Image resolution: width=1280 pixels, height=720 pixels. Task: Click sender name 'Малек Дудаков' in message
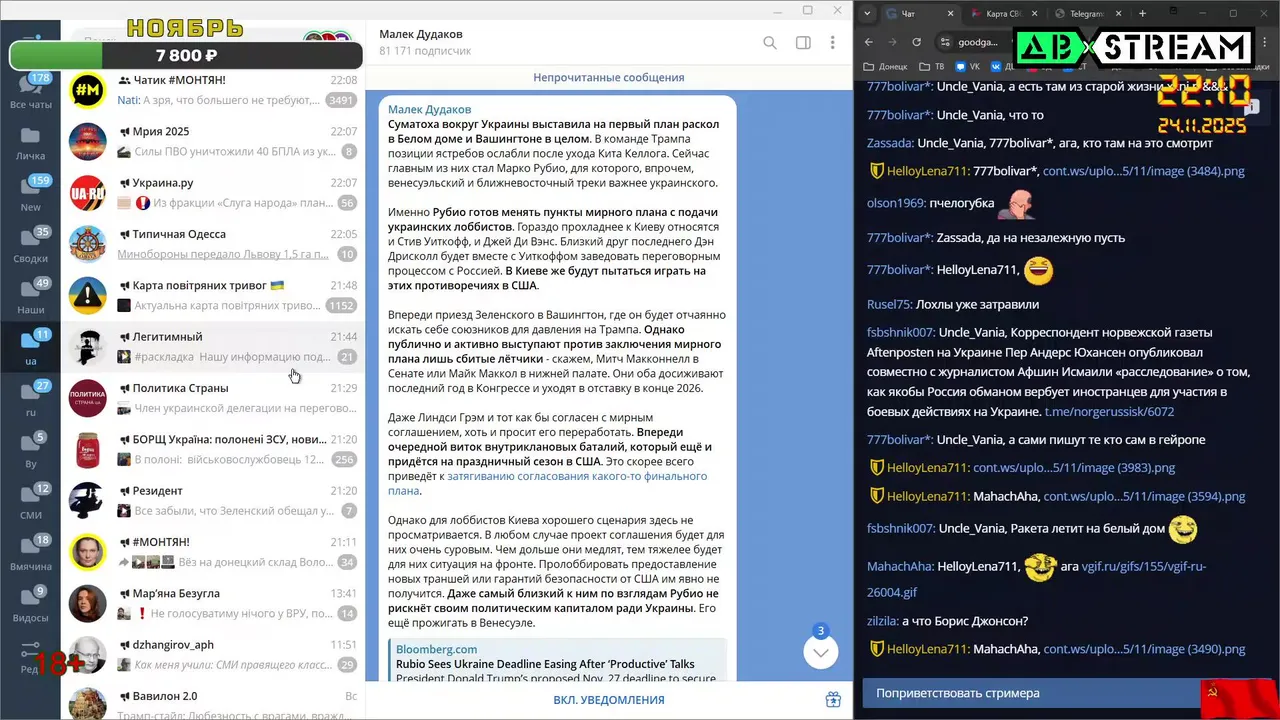click(x=429, y=109)
